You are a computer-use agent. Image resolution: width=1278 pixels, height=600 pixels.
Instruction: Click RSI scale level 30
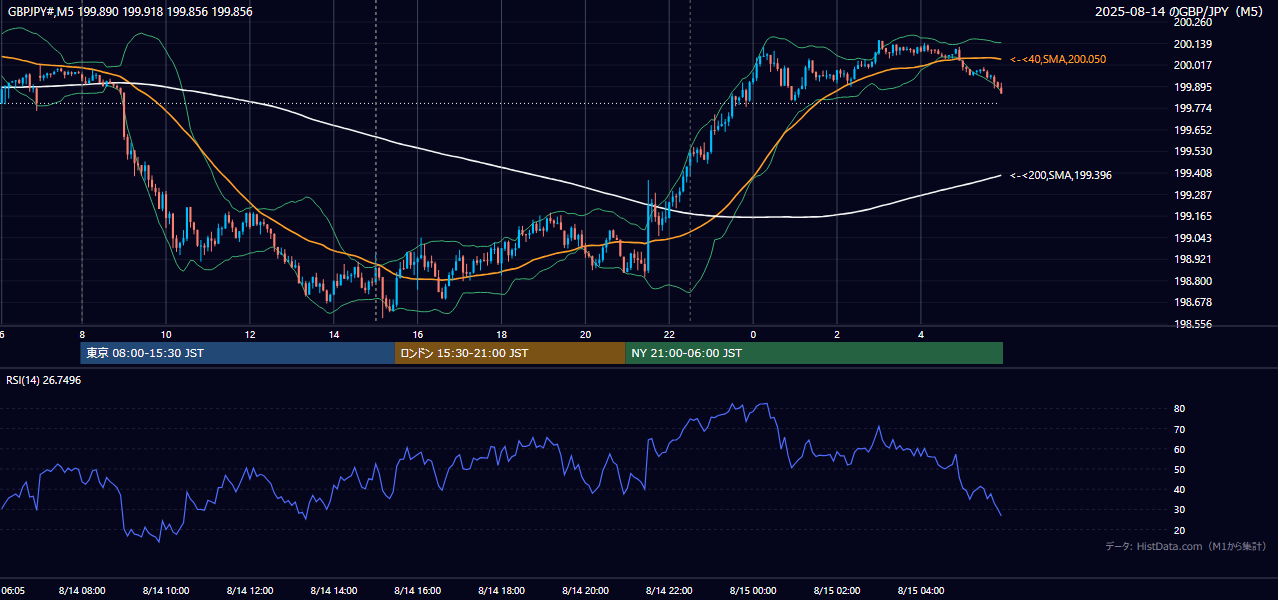(x=1179, y=509)
